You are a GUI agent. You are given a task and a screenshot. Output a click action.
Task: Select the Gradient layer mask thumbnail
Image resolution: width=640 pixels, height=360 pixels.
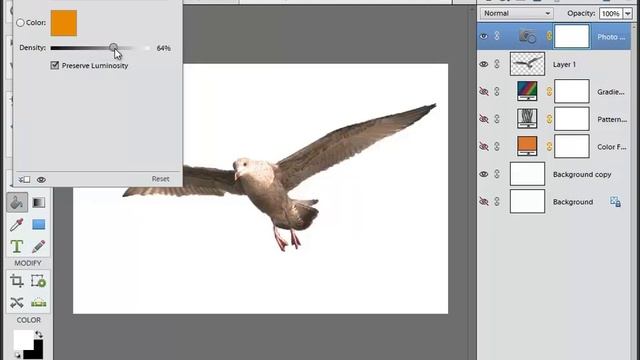pos(571,91)
